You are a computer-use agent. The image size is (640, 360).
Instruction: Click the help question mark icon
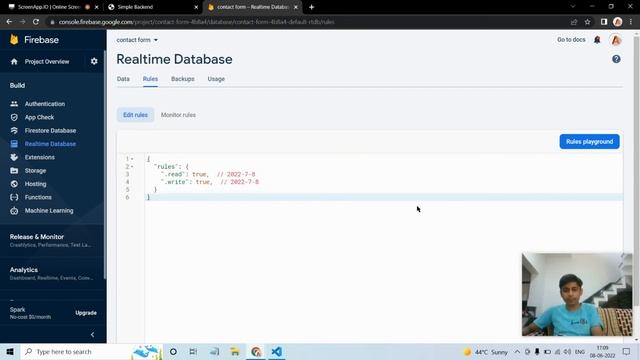pos(616,59)
